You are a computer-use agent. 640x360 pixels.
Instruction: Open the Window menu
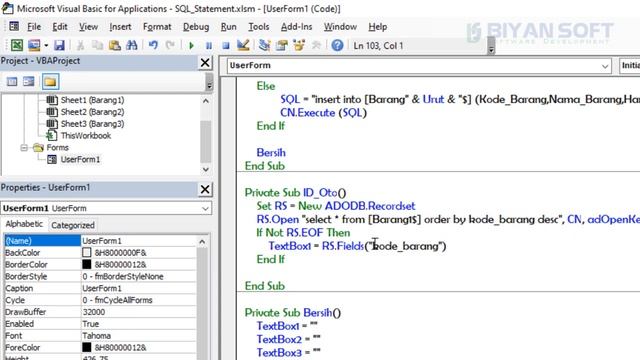coord(340,27)
